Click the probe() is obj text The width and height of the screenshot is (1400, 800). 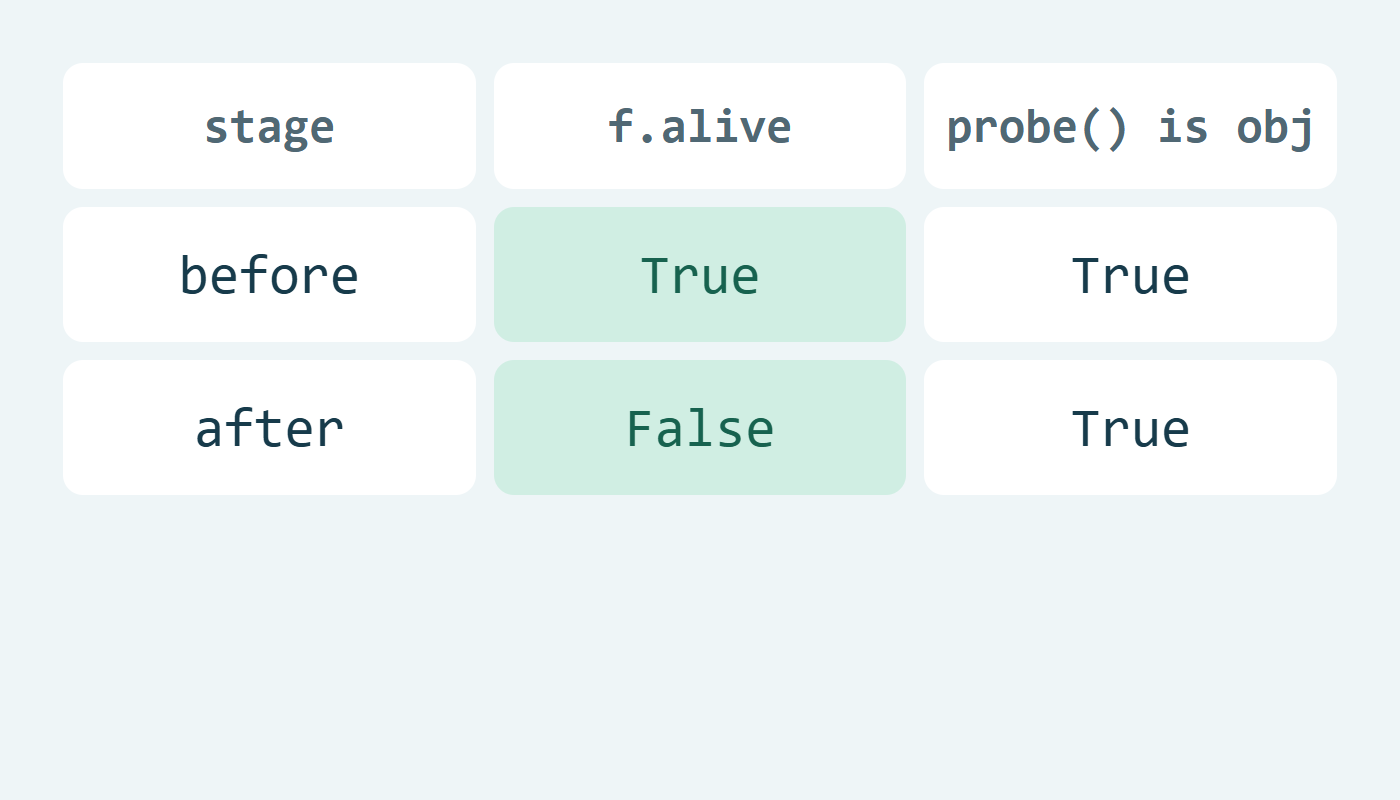[x=1130, y=128]
